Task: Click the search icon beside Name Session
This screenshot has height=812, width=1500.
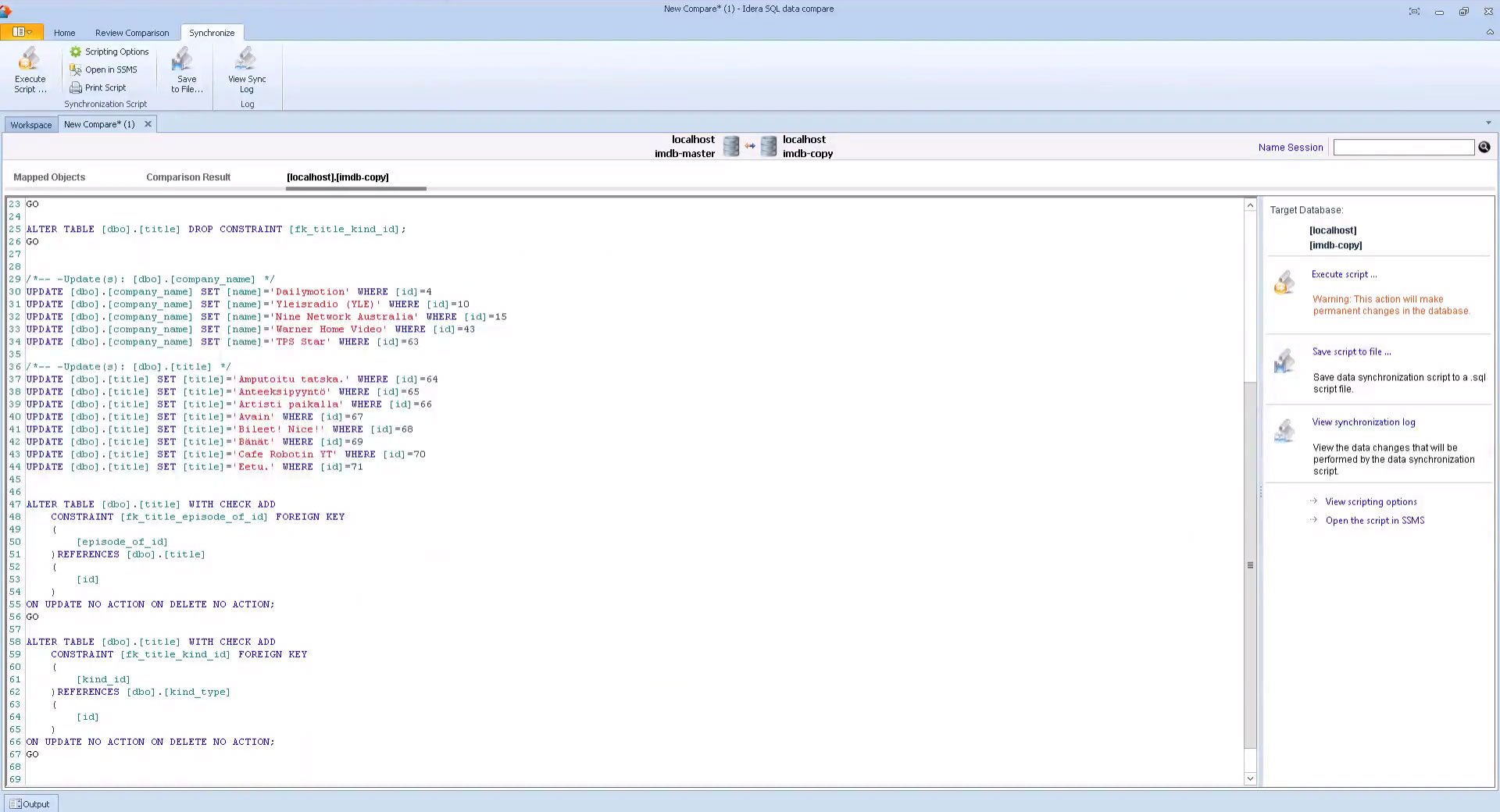Action: point(1484,147)
